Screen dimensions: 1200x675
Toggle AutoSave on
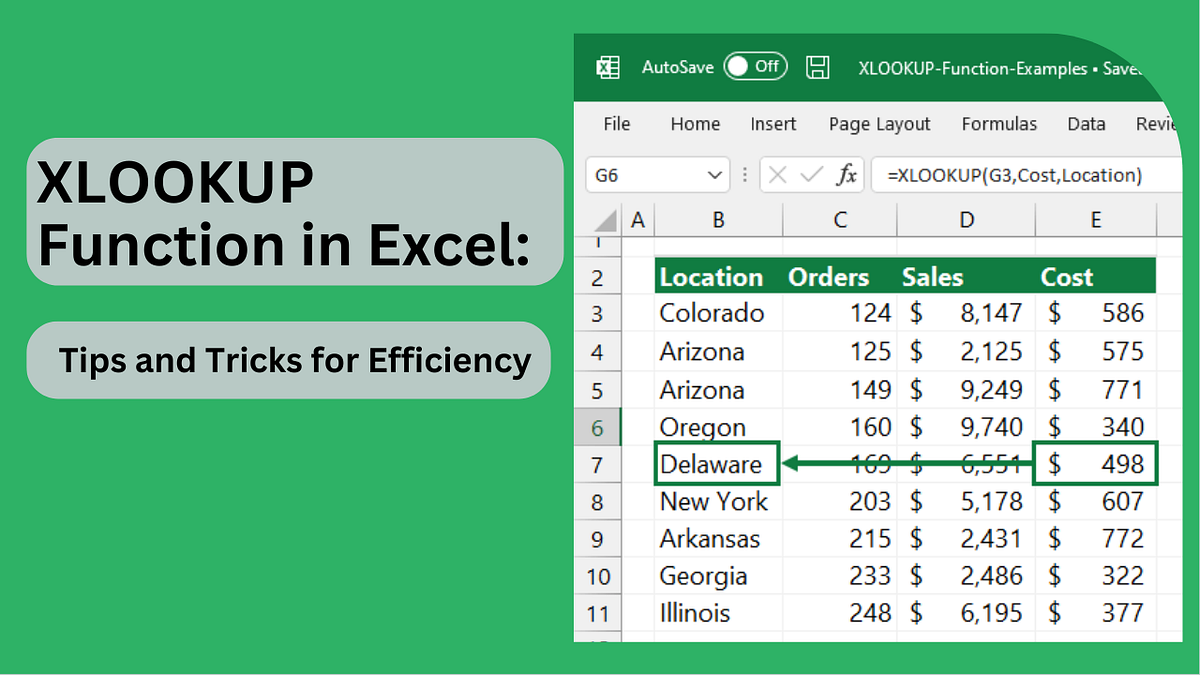[756, 66]
